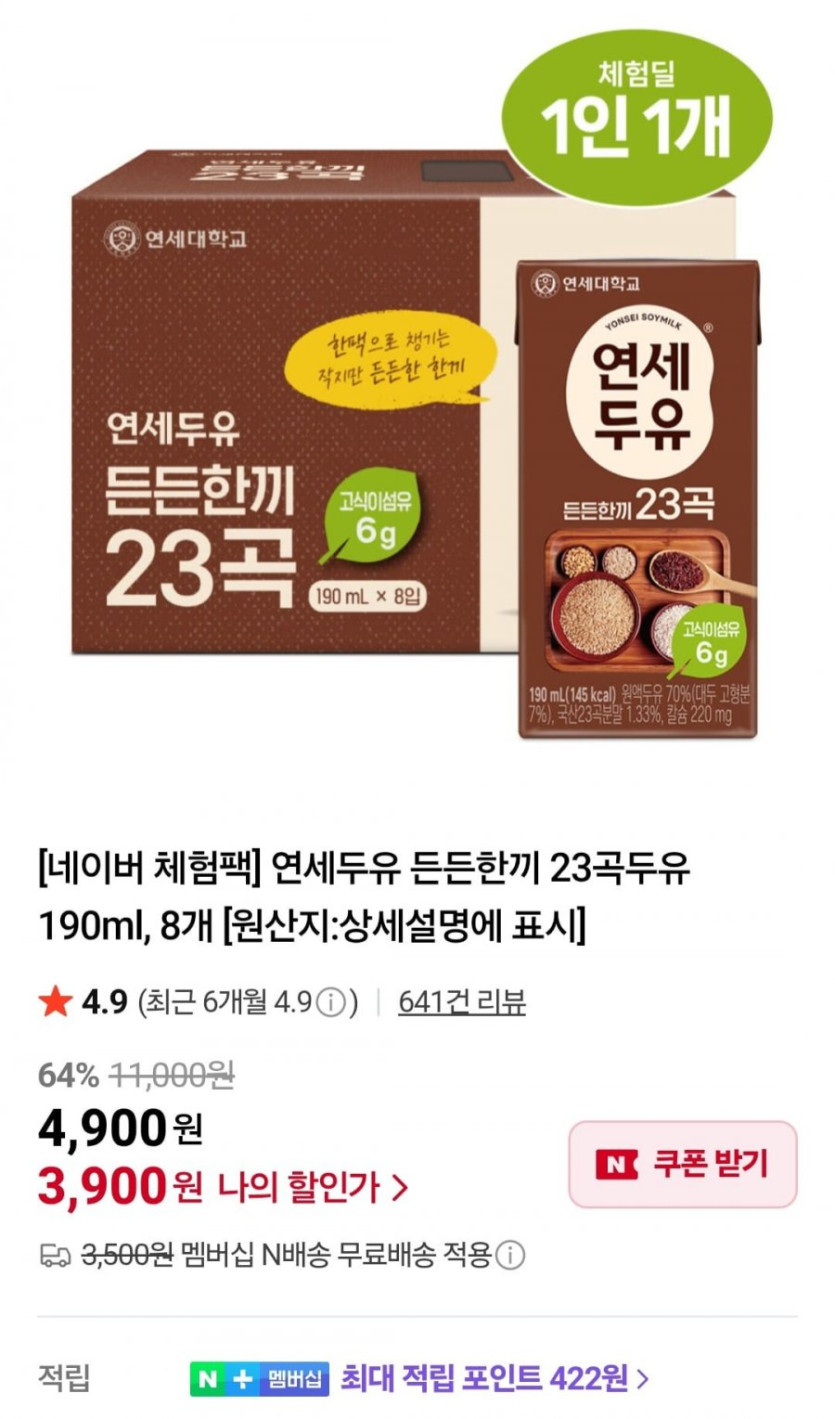Open 3,900원 나의 할인가 details

coord(224,1188)
